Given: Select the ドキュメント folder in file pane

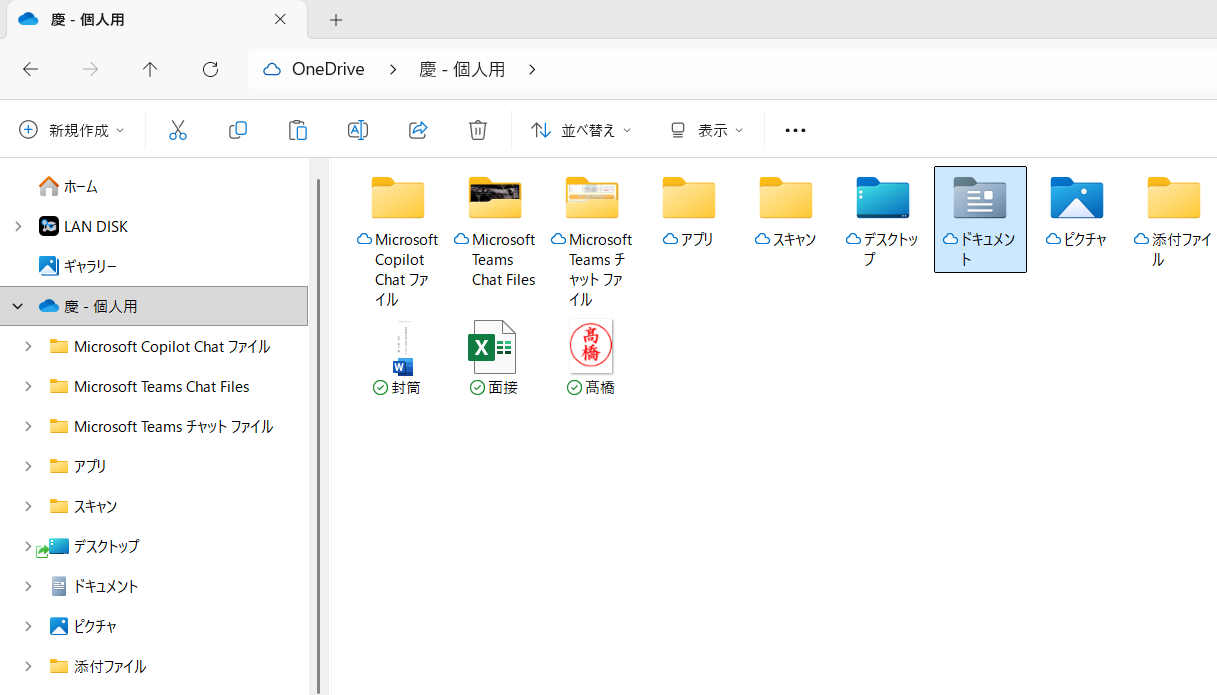Looking at the screenshot, I should click(x=980, y=219).
